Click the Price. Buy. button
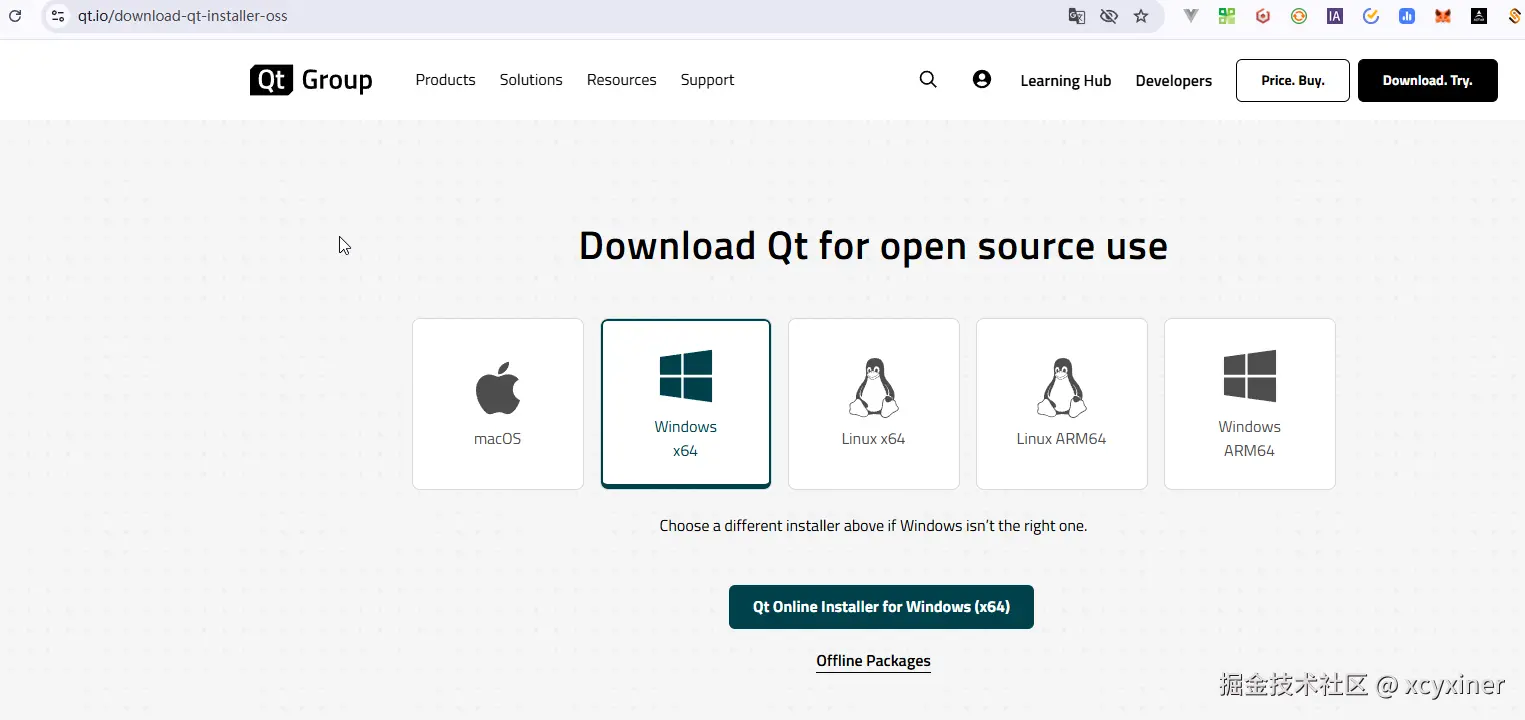The height and width of the screenshot is (720, 1525). coord(1293,81)
